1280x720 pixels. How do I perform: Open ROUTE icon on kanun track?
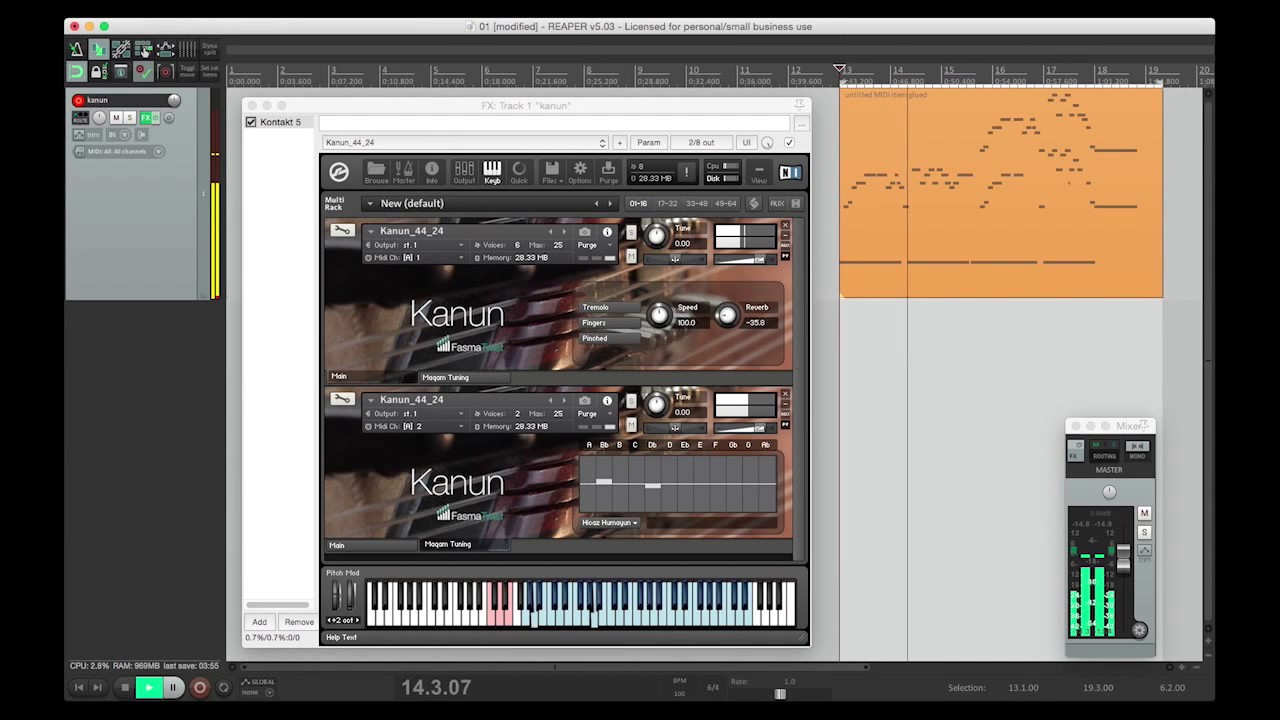click(80, 118)
